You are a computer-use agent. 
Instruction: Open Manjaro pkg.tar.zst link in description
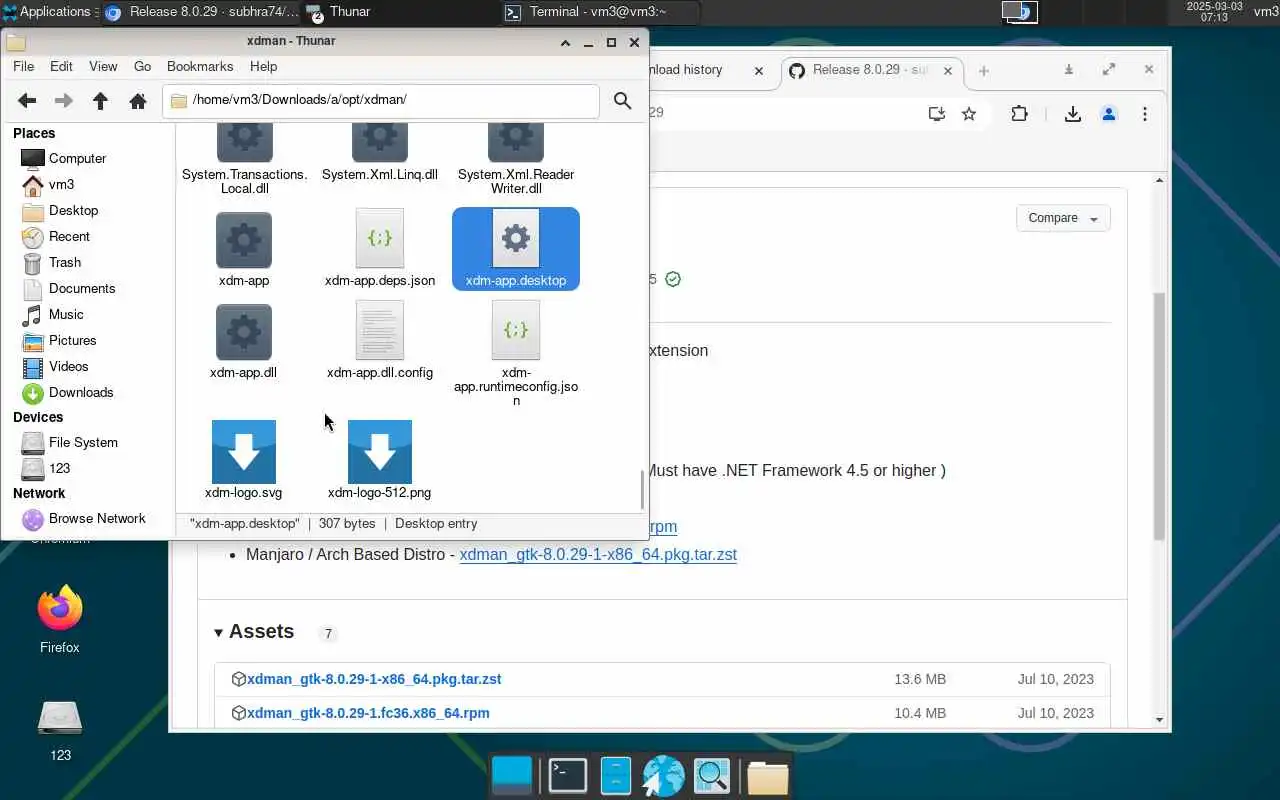coord(598,554)
